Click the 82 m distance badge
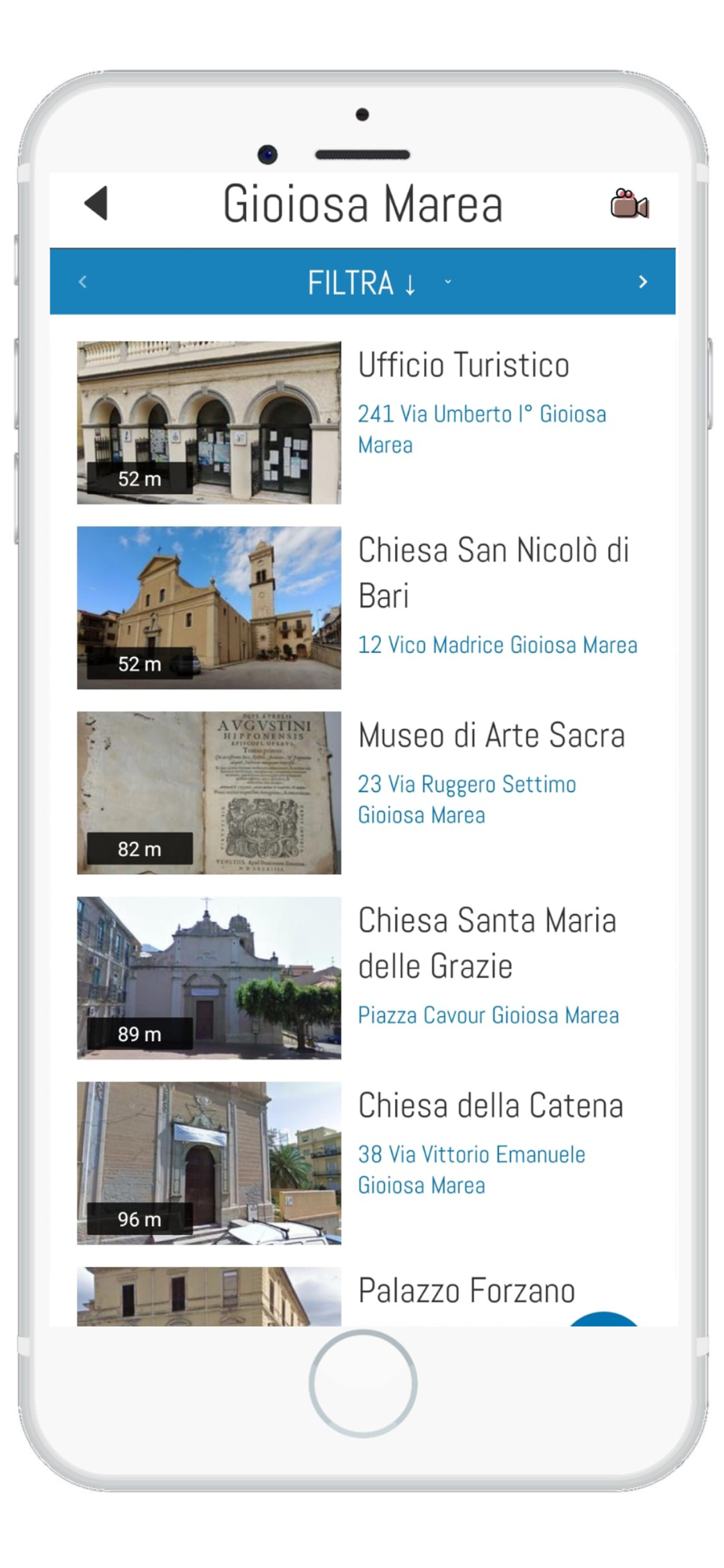Image resolution: width=724 pixels, height=1568 pixels. (139, 848)
